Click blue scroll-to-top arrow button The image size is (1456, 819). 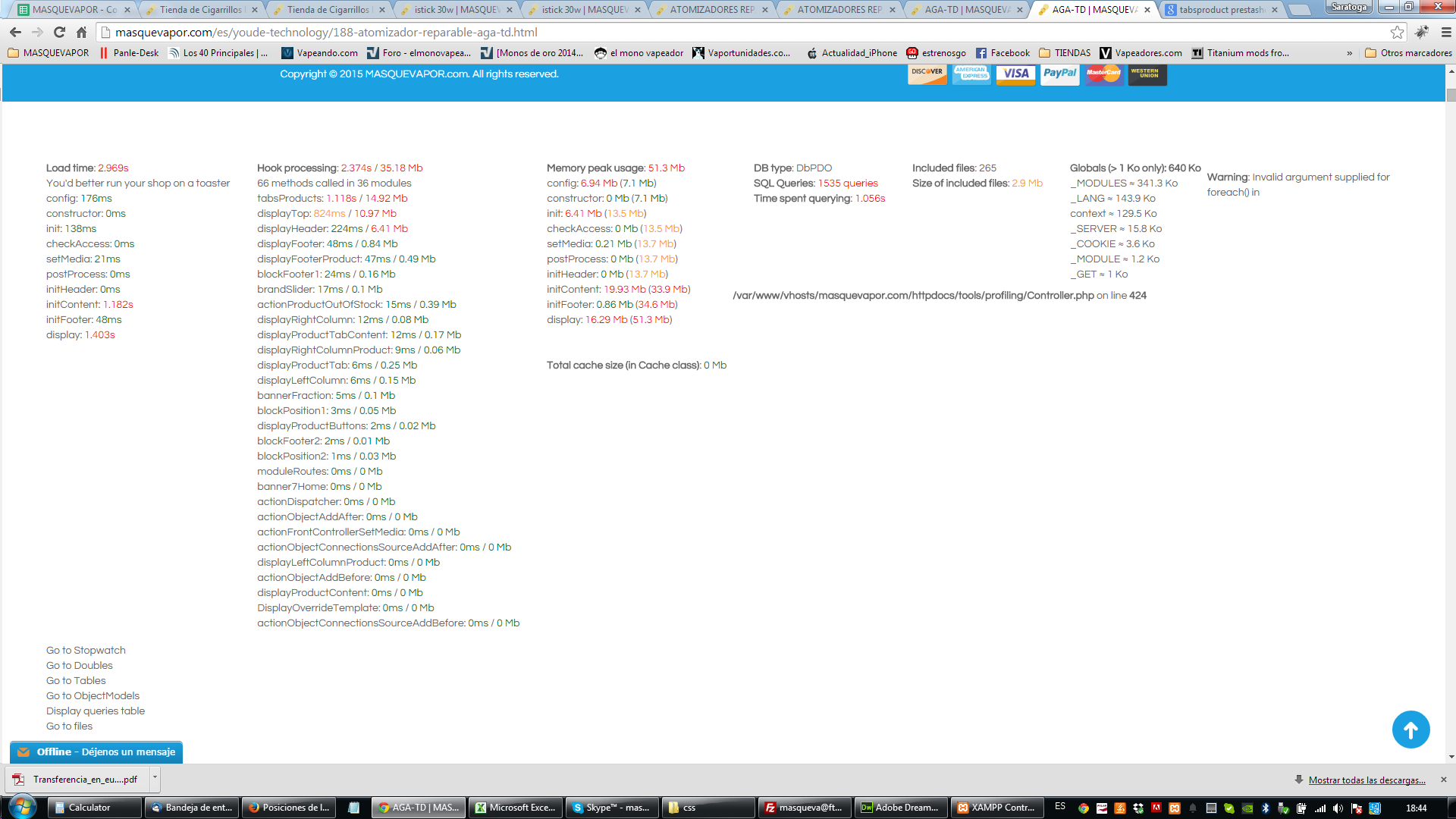(1410, 730)
